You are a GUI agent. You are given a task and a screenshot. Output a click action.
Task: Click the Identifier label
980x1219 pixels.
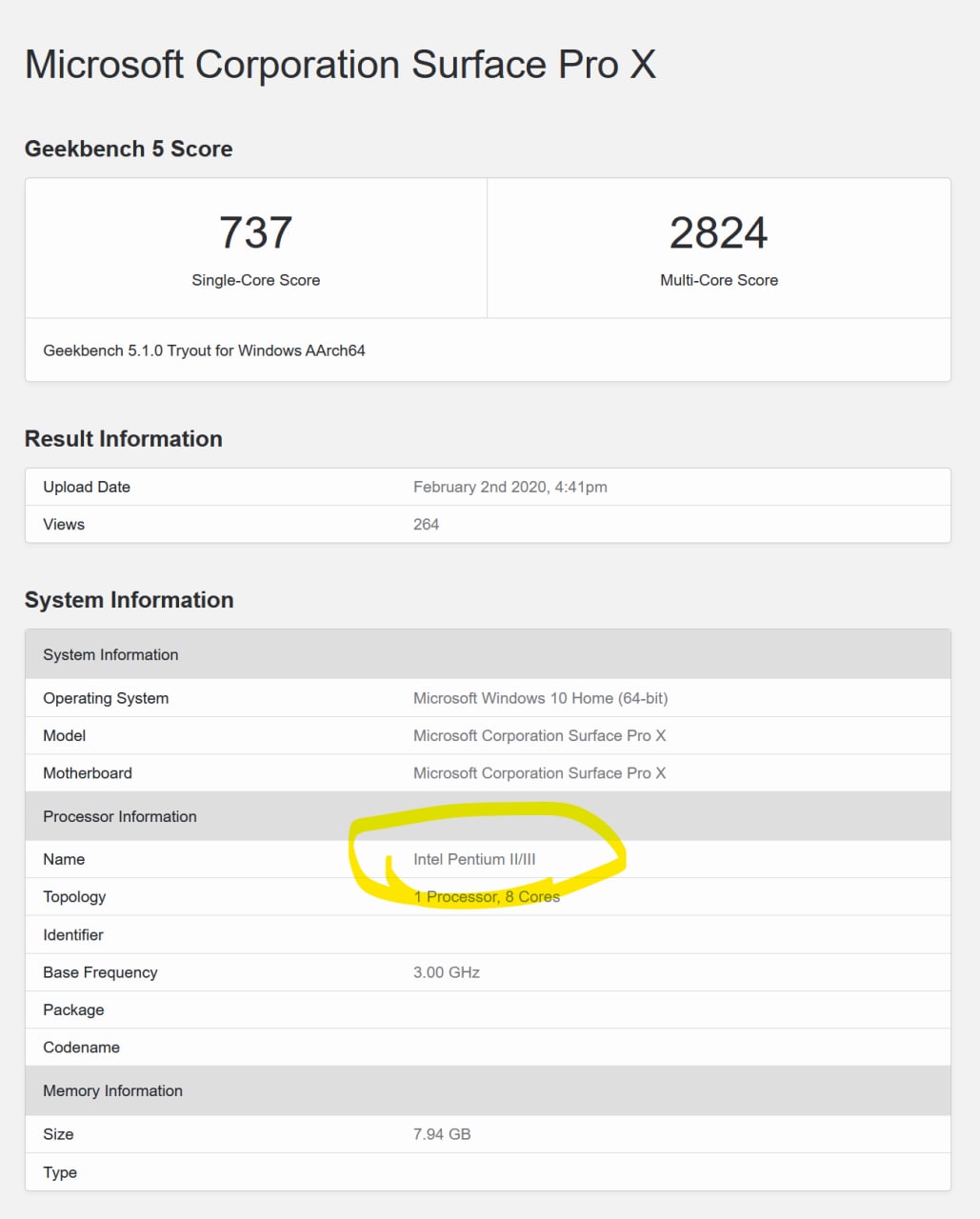73,935
